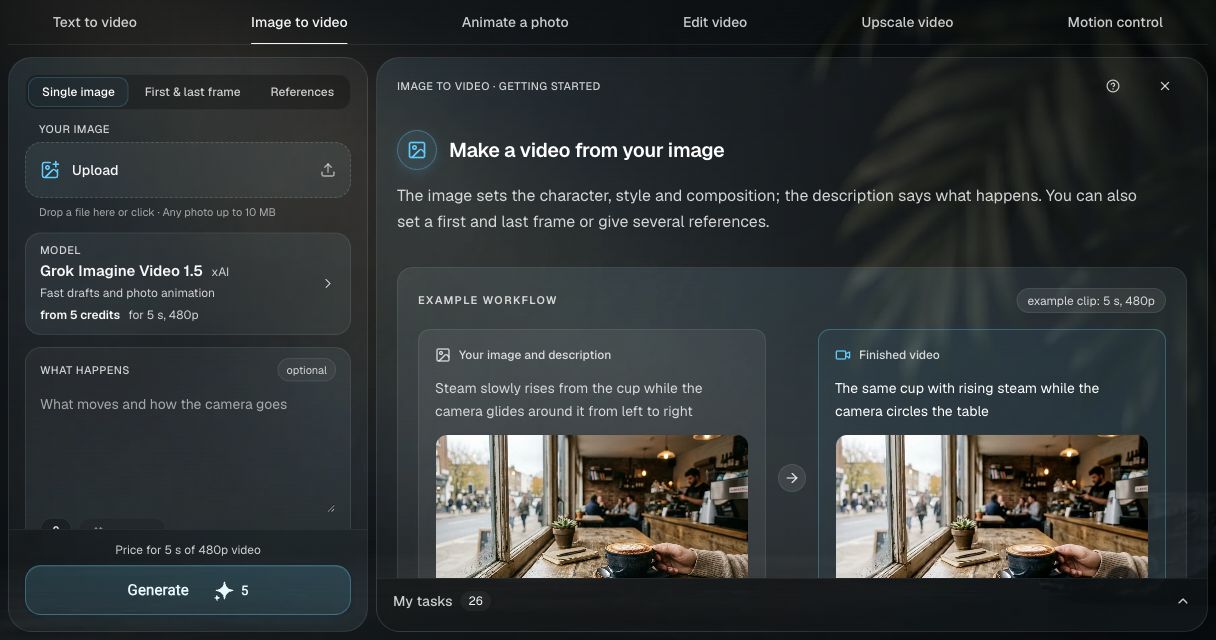Click the upload tray icon
The height and width of the screenshot is (640, 1216).
(x=328, y=170)
